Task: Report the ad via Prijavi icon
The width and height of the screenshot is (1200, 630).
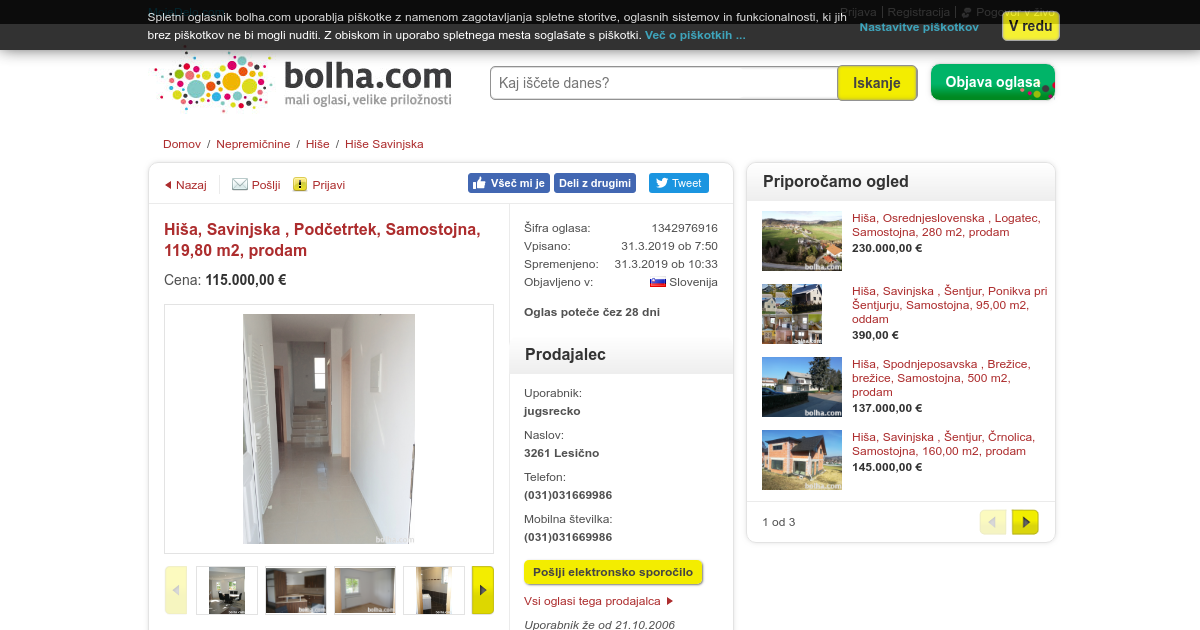Action: point(300,184)
